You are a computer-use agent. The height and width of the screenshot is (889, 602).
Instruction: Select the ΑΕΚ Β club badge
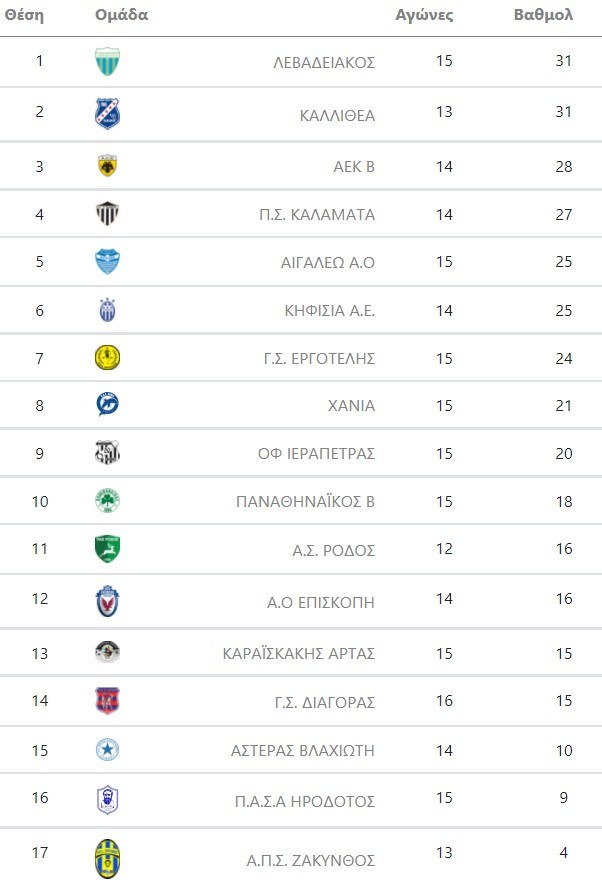(107, 166)
